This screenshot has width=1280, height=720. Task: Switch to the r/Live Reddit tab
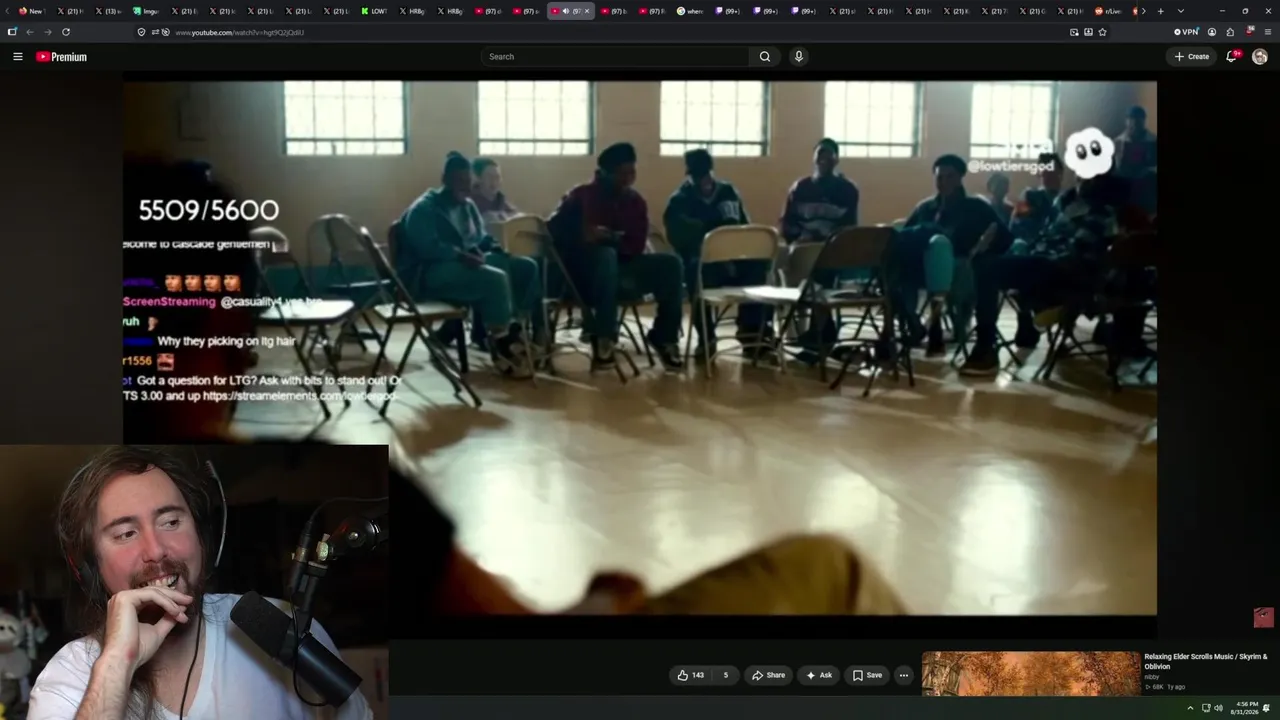1110,11
